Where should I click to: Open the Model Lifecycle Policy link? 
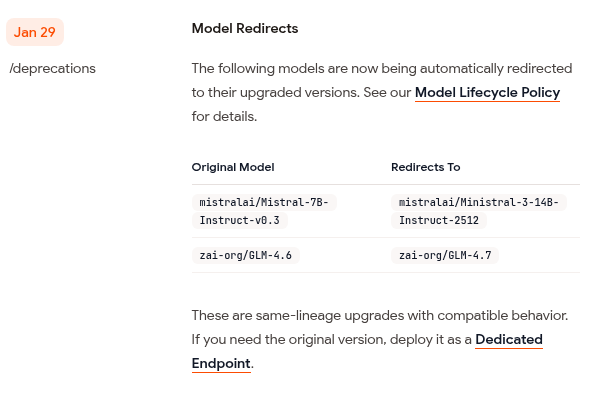pos(487,93)
